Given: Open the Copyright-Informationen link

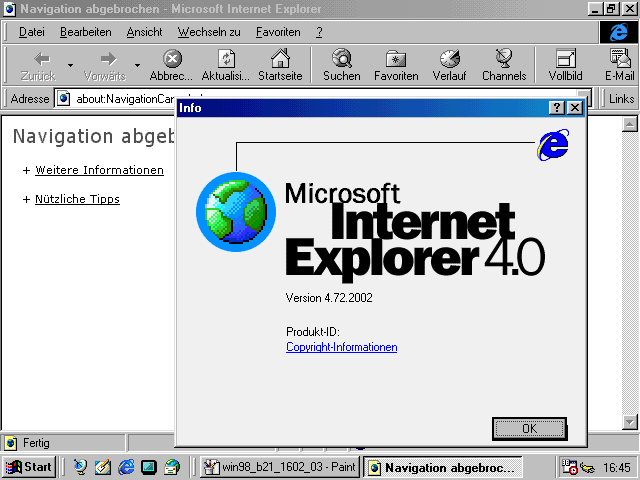Looking at the screenshot, I should 342,347.
